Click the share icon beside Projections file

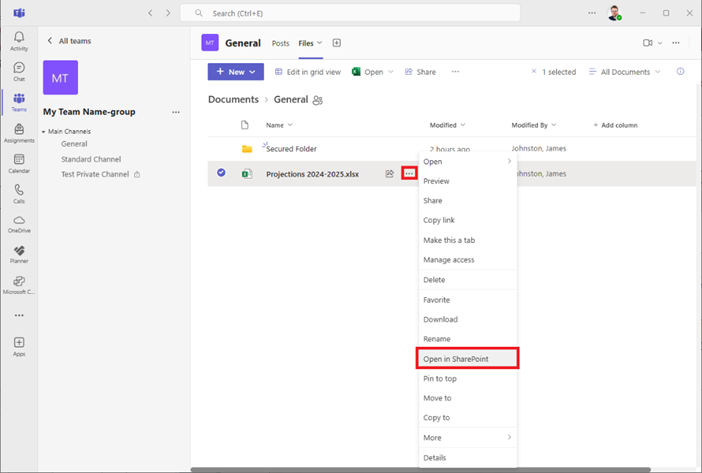click(x=389, y=173)
